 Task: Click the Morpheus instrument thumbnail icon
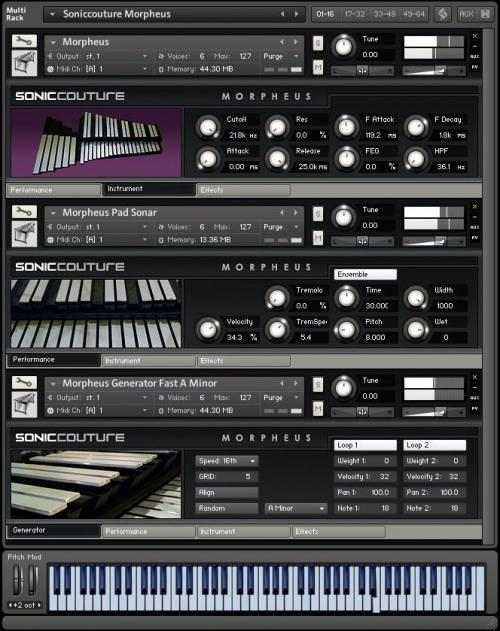coord(24,63)
